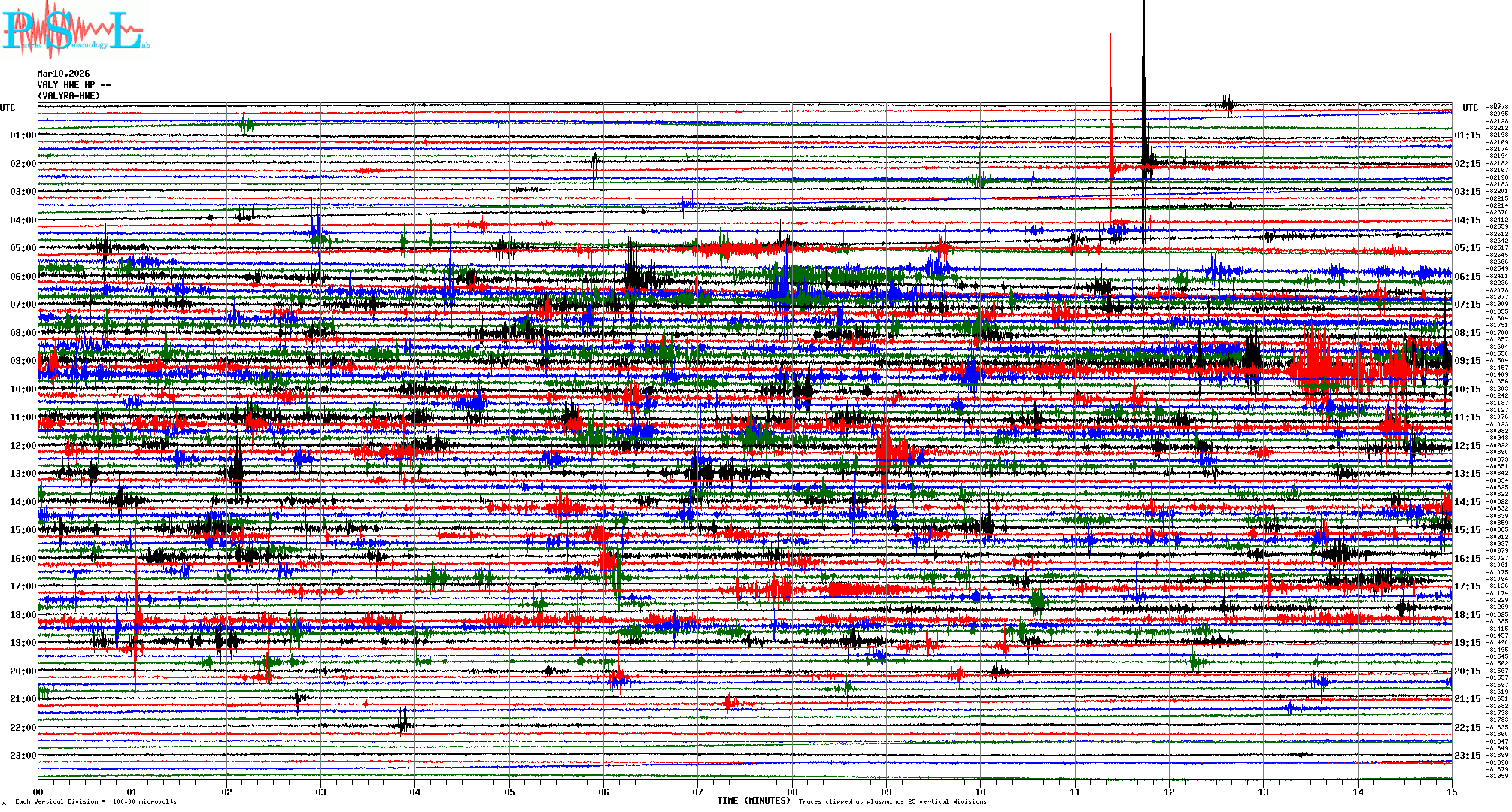Viewport: 1512px width, 812px height.
Task: Click the Each Vertical Division scale note
Action: click(x=96, y=801)
